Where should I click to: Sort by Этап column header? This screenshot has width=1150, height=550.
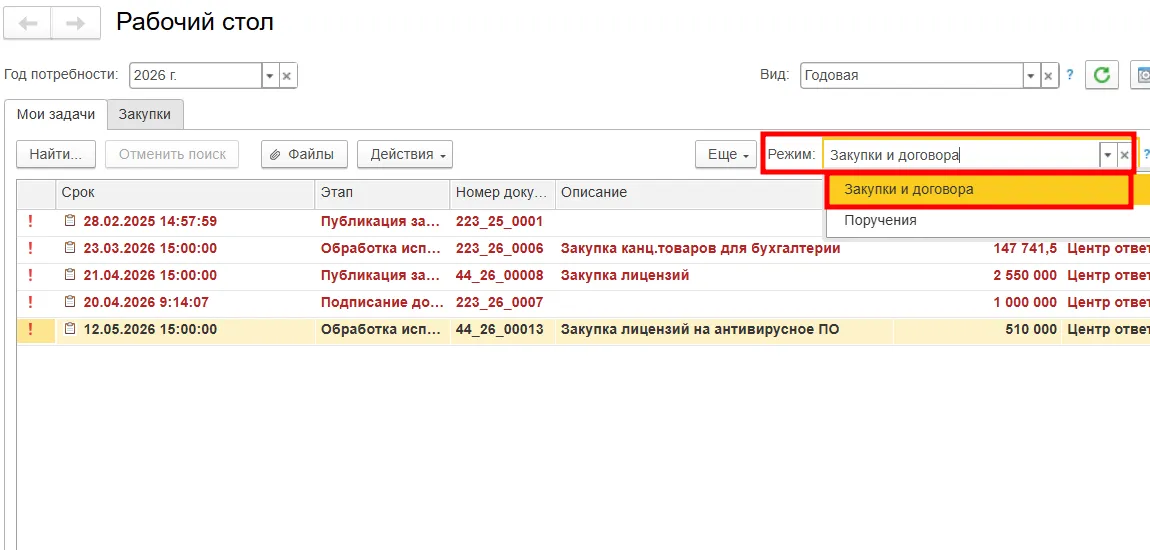tap(382, 193)
